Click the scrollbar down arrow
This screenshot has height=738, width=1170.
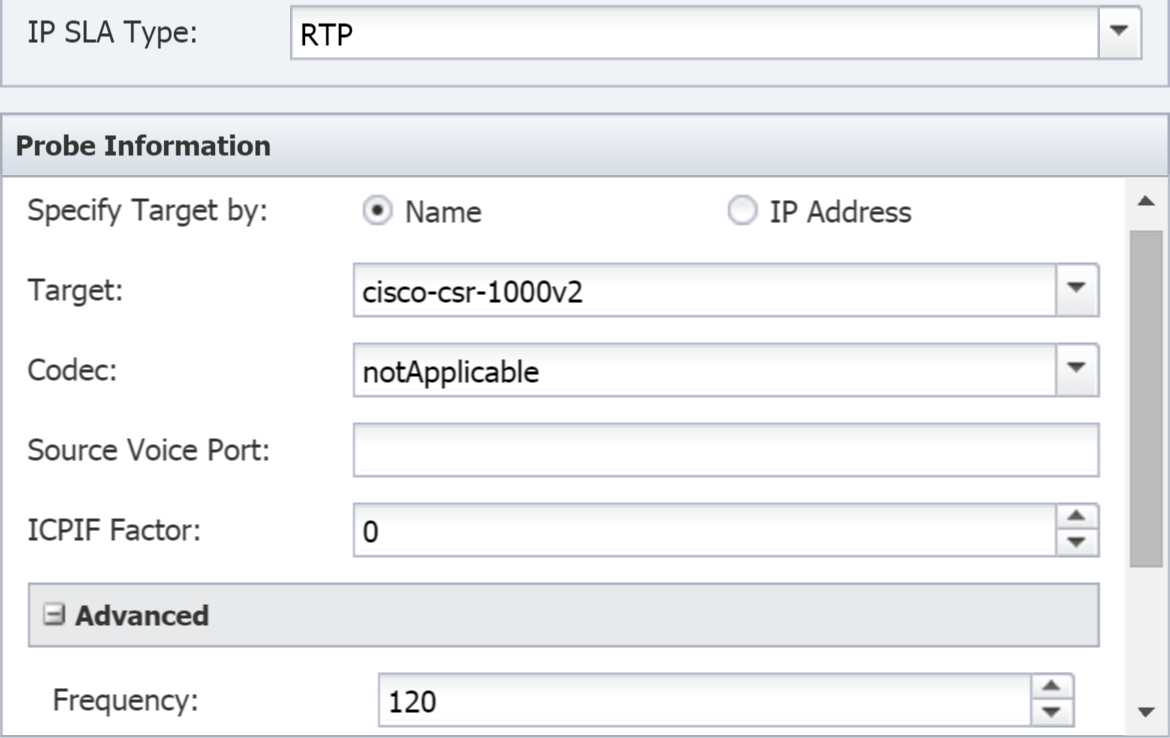click(1146, 712)
